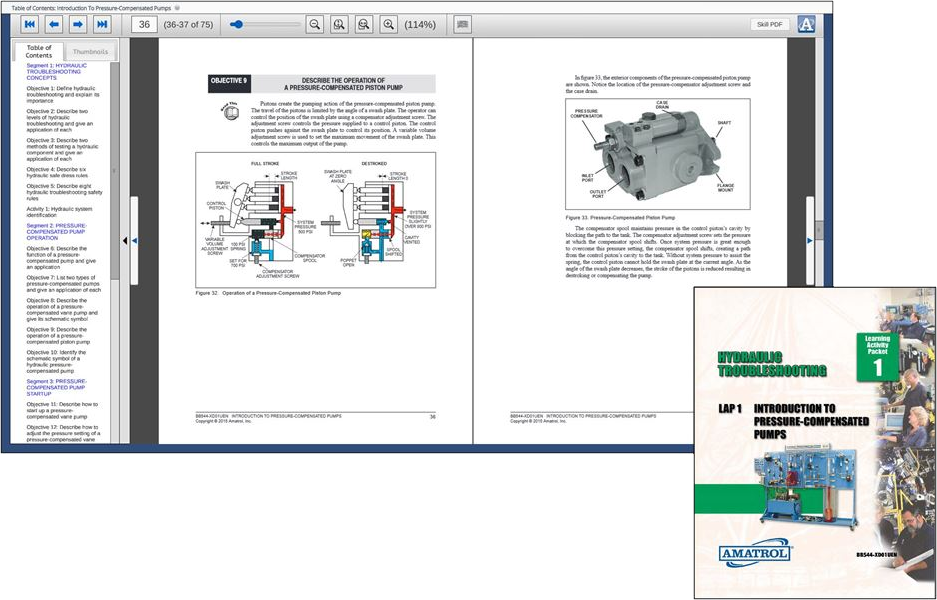Open Objective 8: vane pump operation
Image resolution: width=937 pixels, height=600 pixels.
(62, 310)
